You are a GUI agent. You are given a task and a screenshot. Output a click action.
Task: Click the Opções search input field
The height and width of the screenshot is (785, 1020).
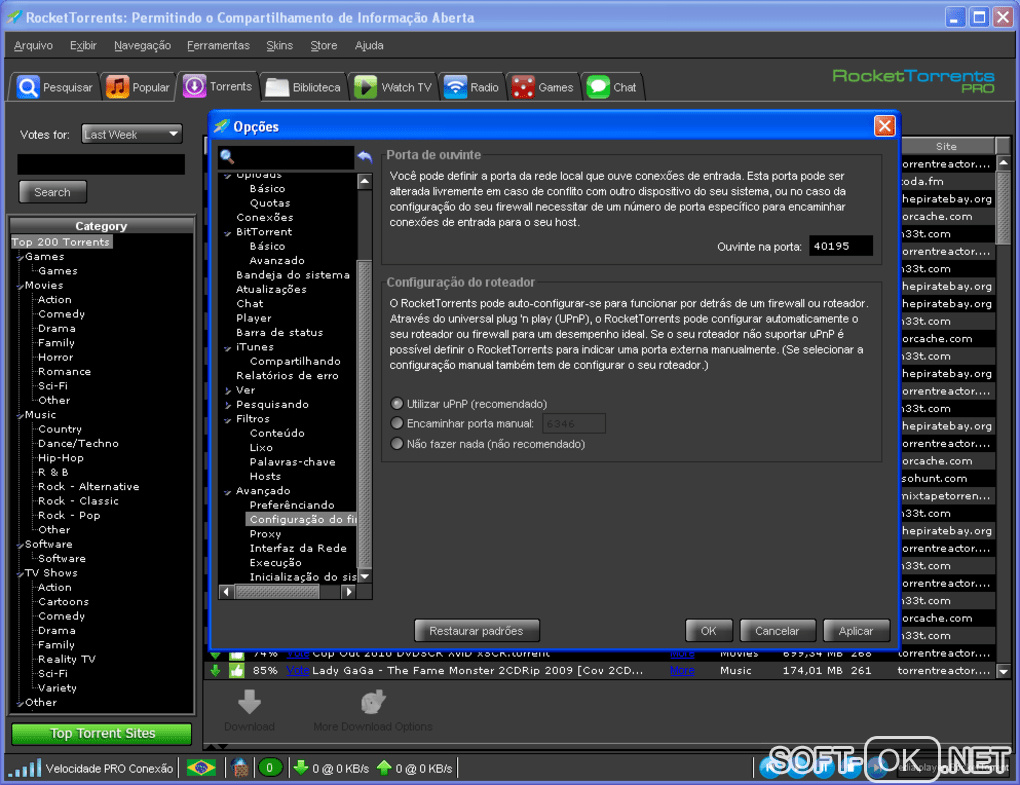click(294, 156)
